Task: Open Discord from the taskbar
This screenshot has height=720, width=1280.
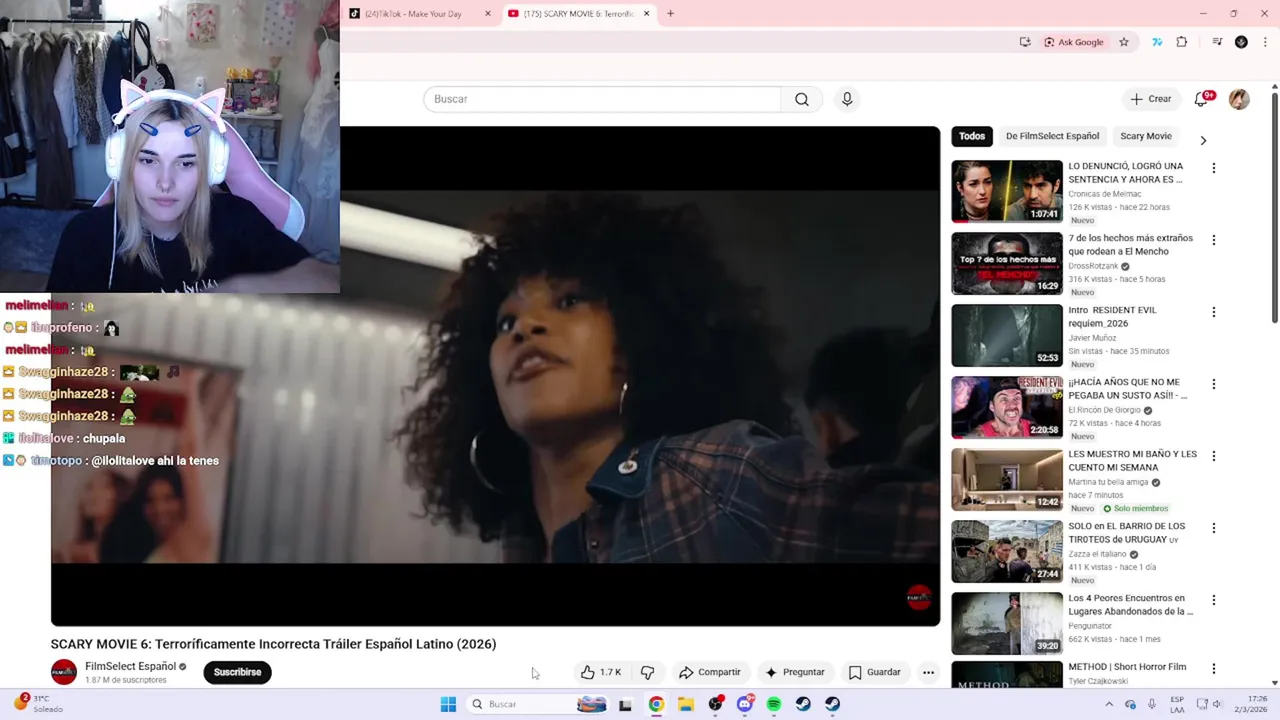Action: click(745, 704)
